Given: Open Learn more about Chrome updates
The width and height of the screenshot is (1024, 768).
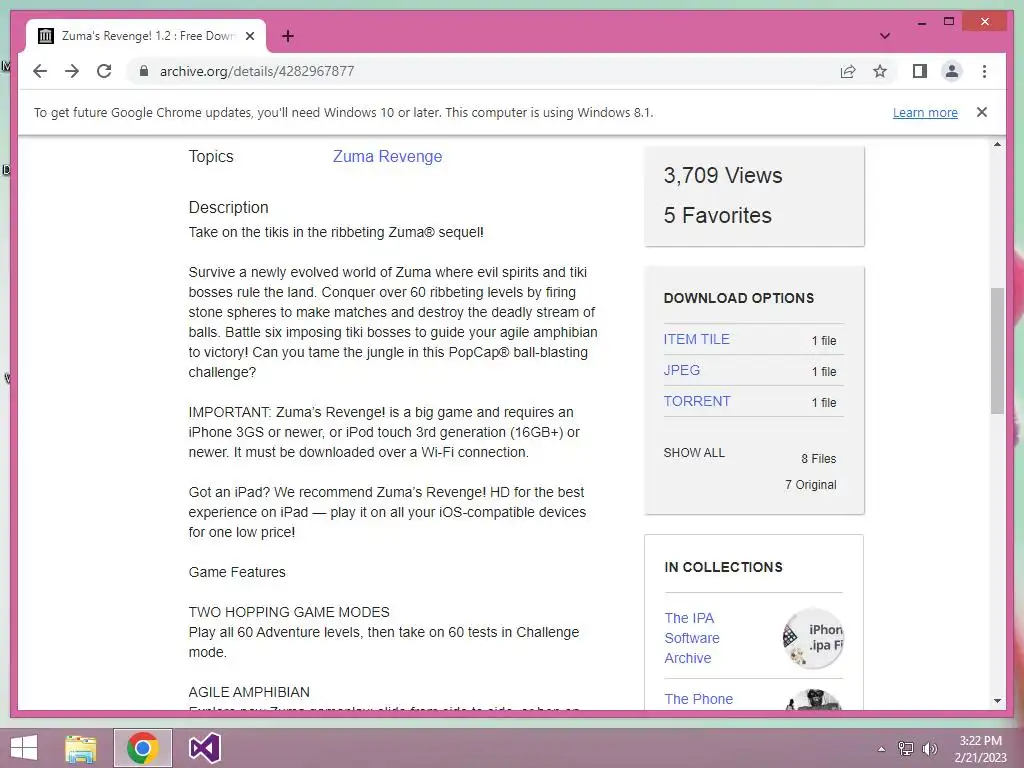Looking at the screenshot, I should pos(925,112).
